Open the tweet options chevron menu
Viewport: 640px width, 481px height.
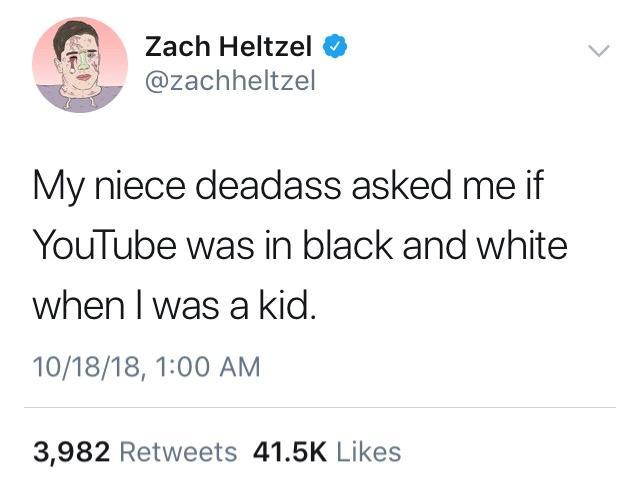tap(598, 49)
